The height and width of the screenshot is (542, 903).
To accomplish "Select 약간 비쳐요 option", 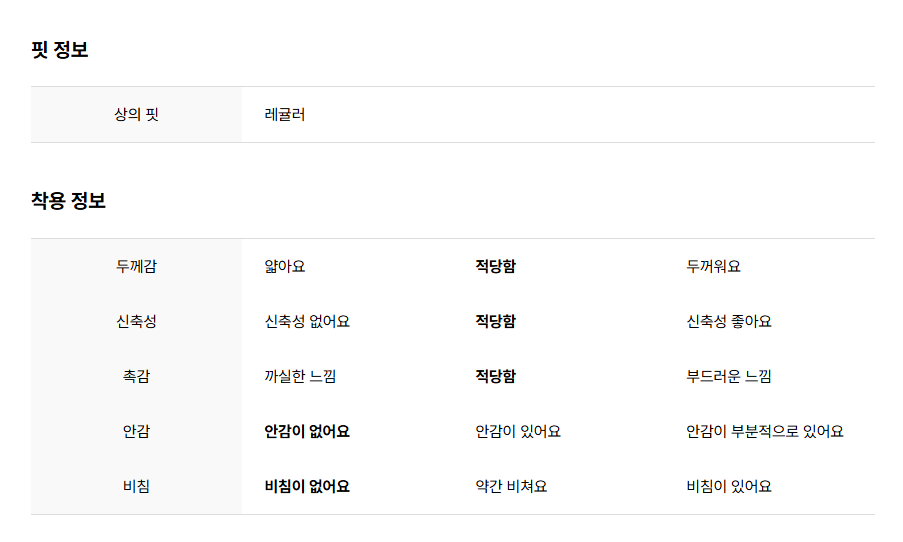I will coord(511,486).
